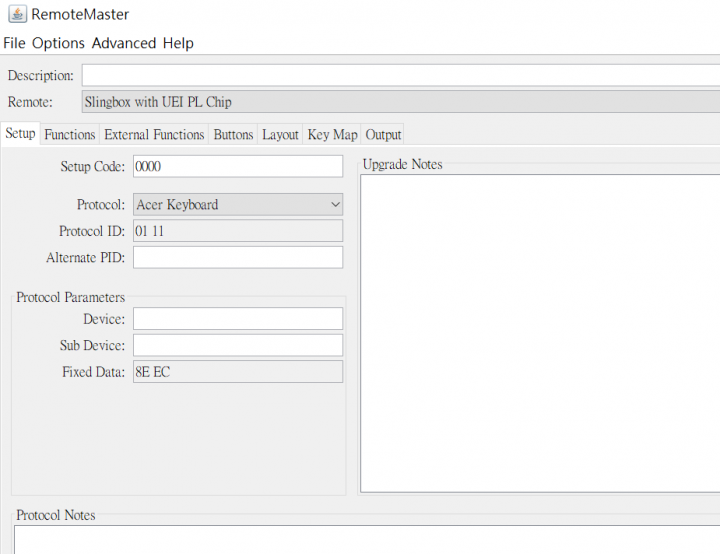Click inside the Protocol Notes area

point(367,540)
